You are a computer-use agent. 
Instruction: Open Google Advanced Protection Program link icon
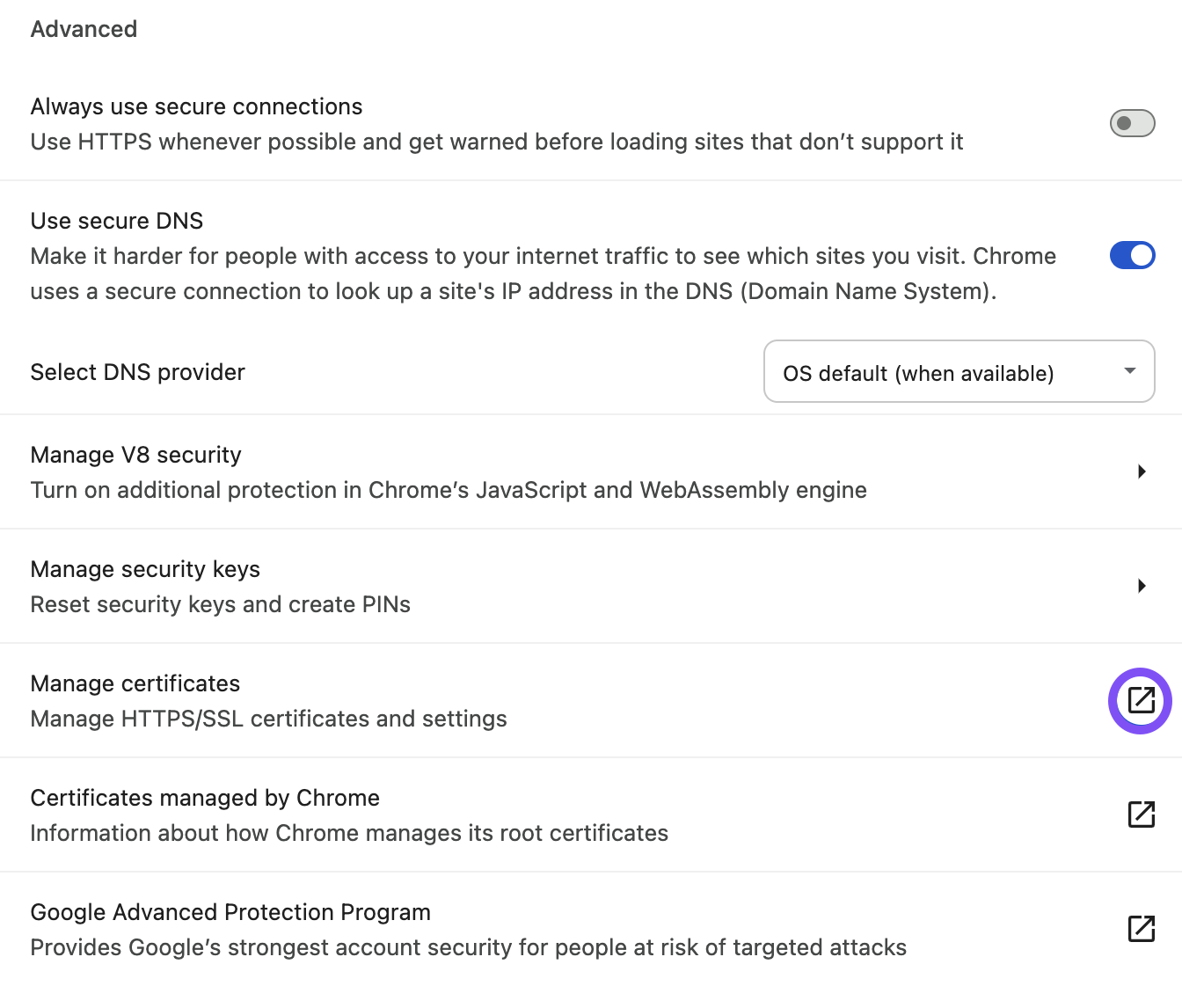[1140, 929]
